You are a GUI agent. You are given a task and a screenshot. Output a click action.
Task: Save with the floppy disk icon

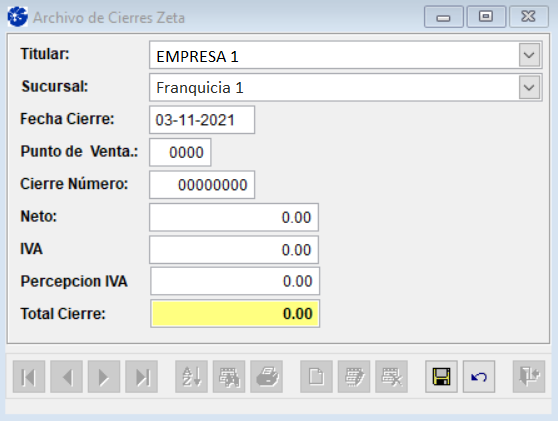441,377
